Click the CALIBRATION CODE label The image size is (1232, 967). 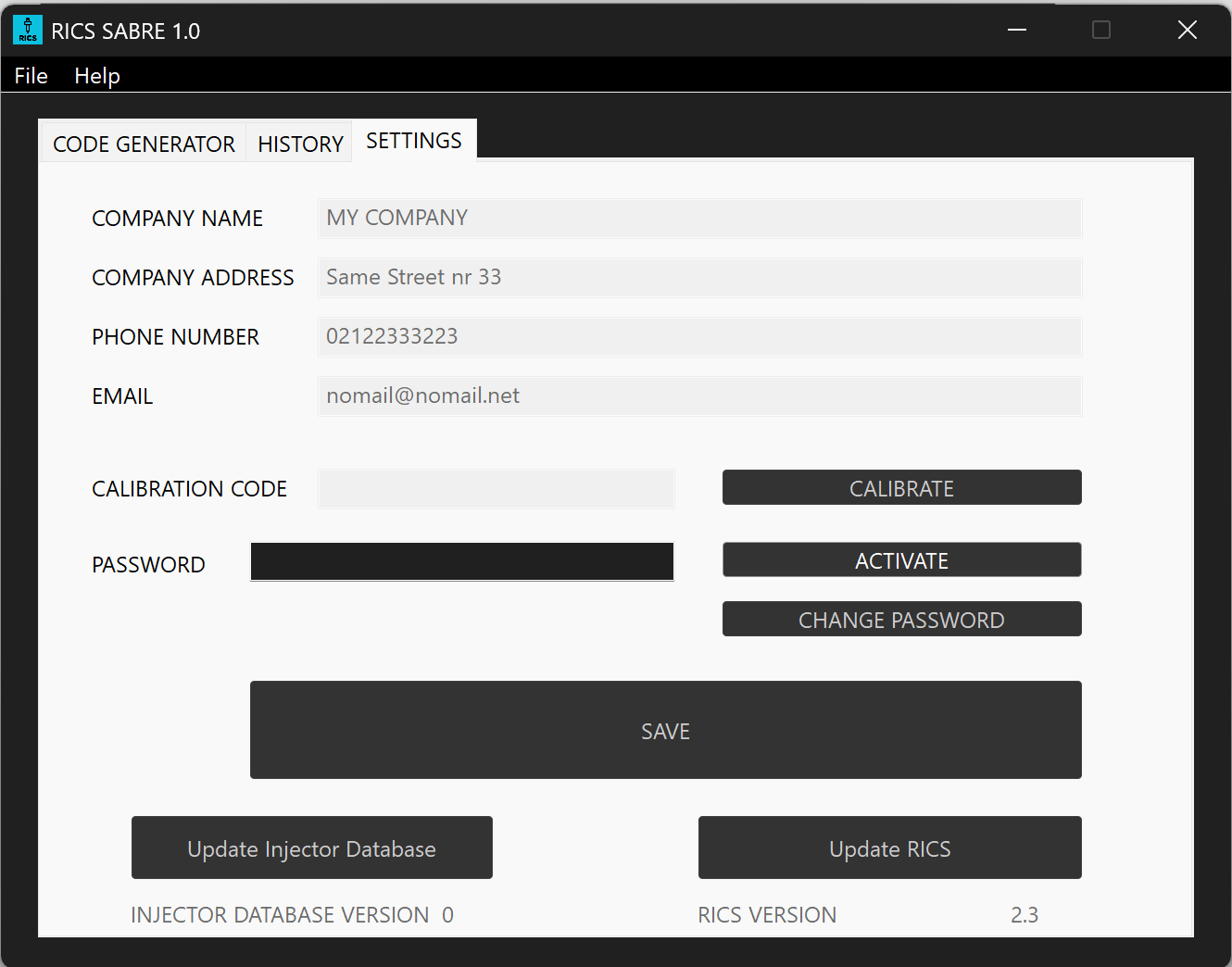[190, 489]
